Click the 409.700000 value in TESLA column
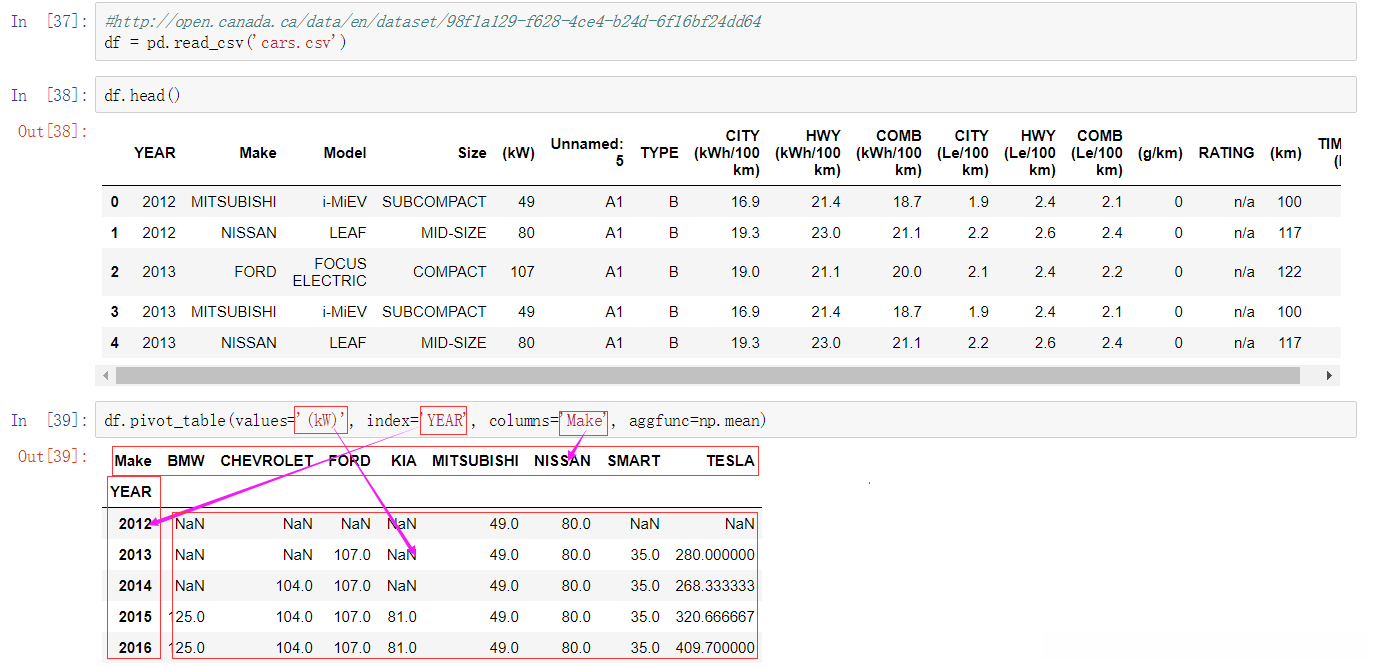The width and height of the screenshot is (1378, 667). pyautogui.click(x=715, y=648)
